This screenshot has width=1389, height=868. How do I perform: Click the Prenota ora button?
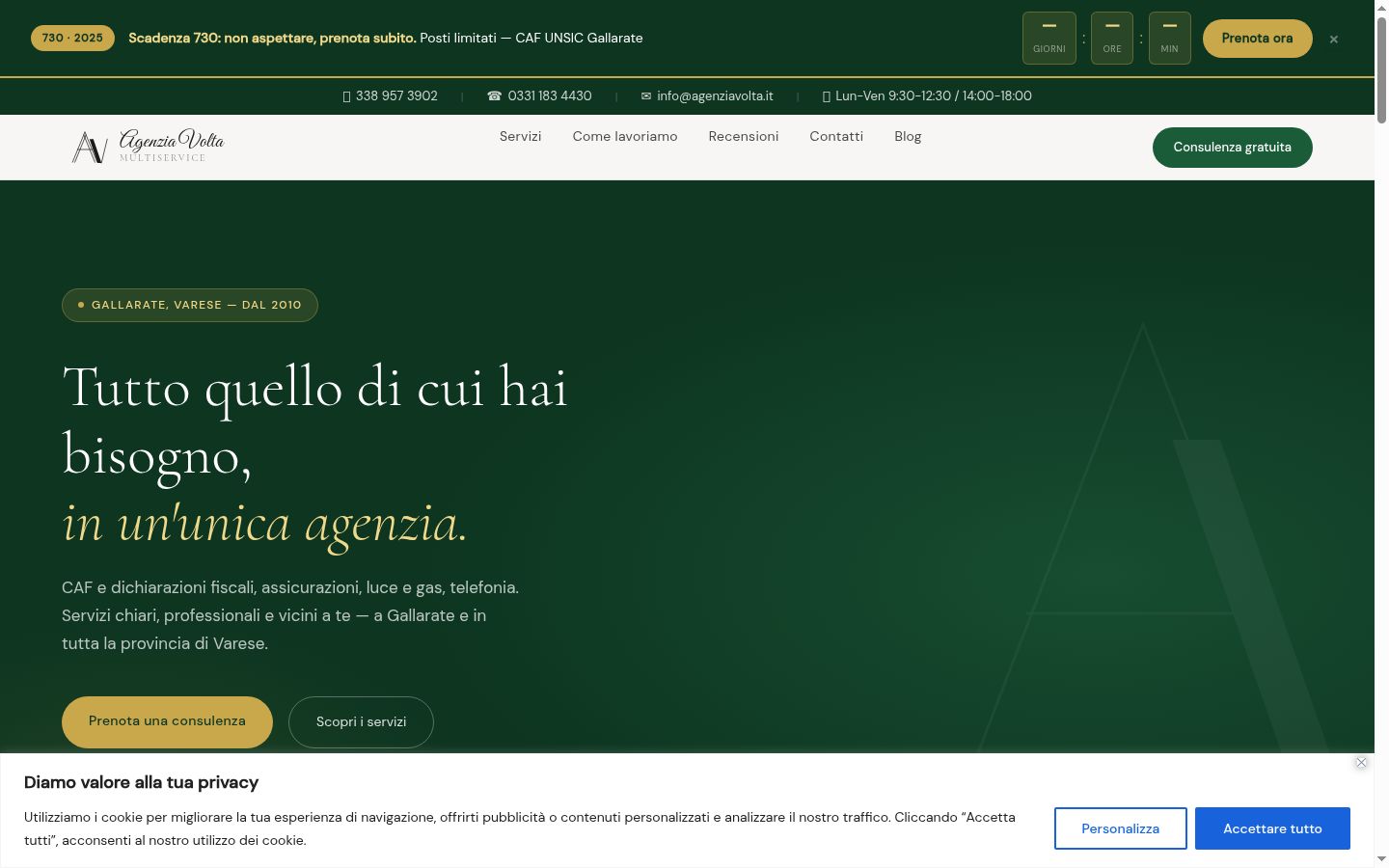click(1258, 39)
